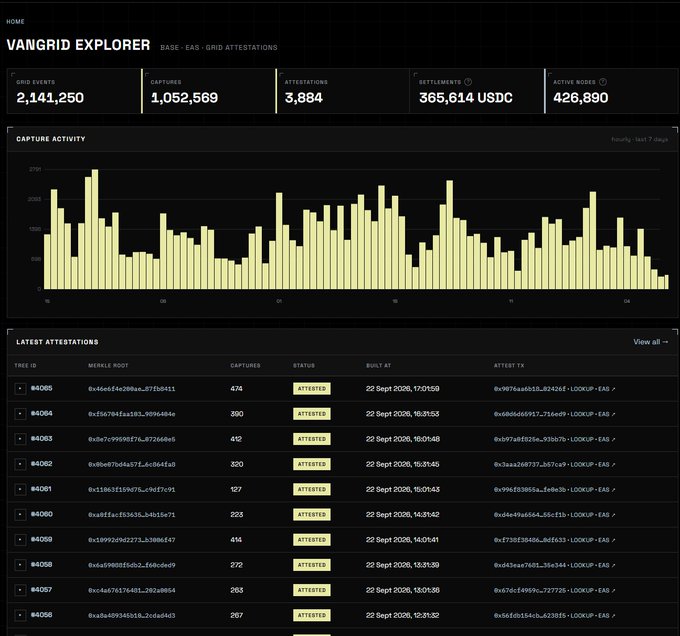Click the TREE ID column header
This screenshot has width=680, height=636.
26,365
